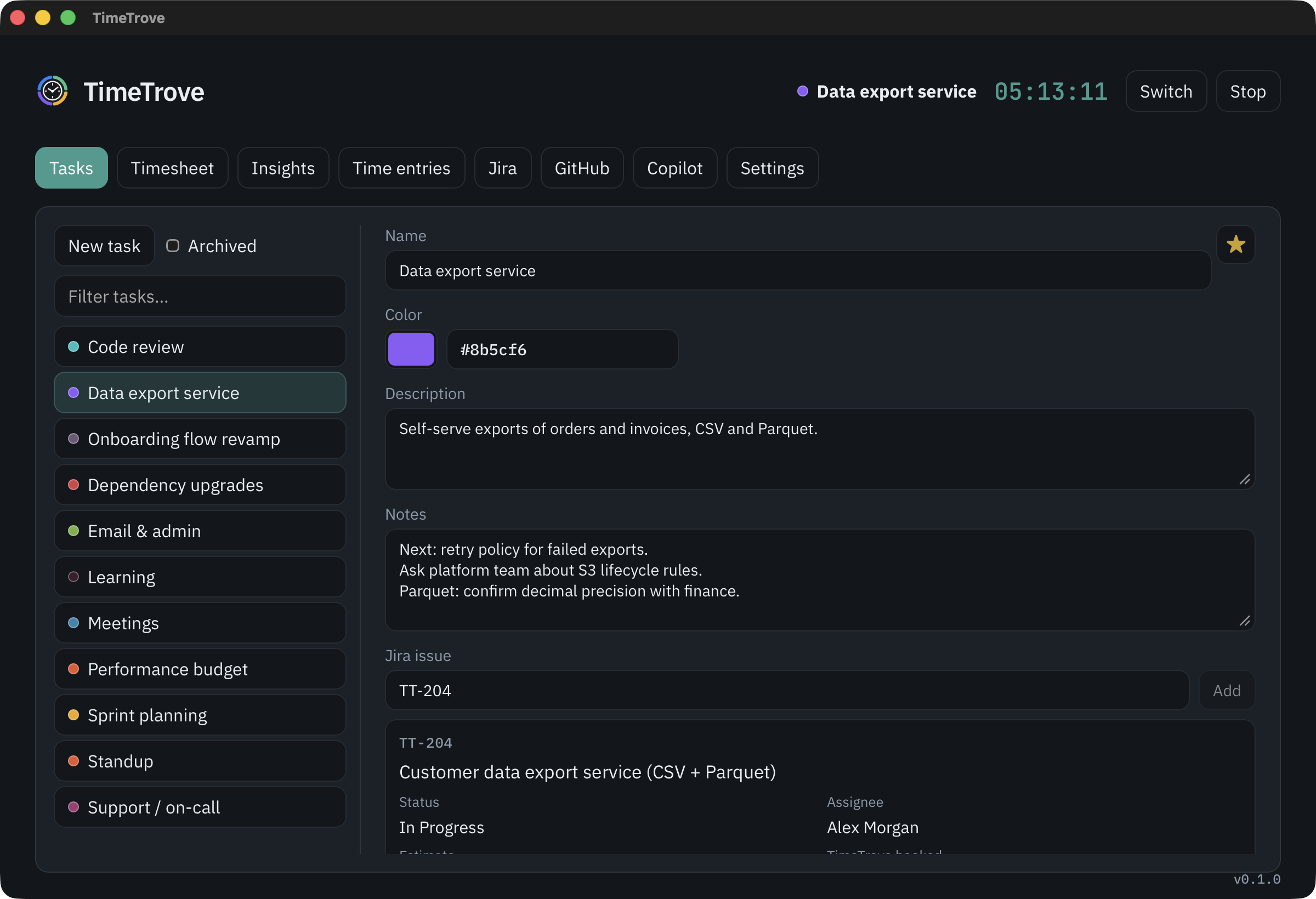This screenshot has height=899, width=1316.
Task: Select the Meetings task
Action: click(200, 623)
